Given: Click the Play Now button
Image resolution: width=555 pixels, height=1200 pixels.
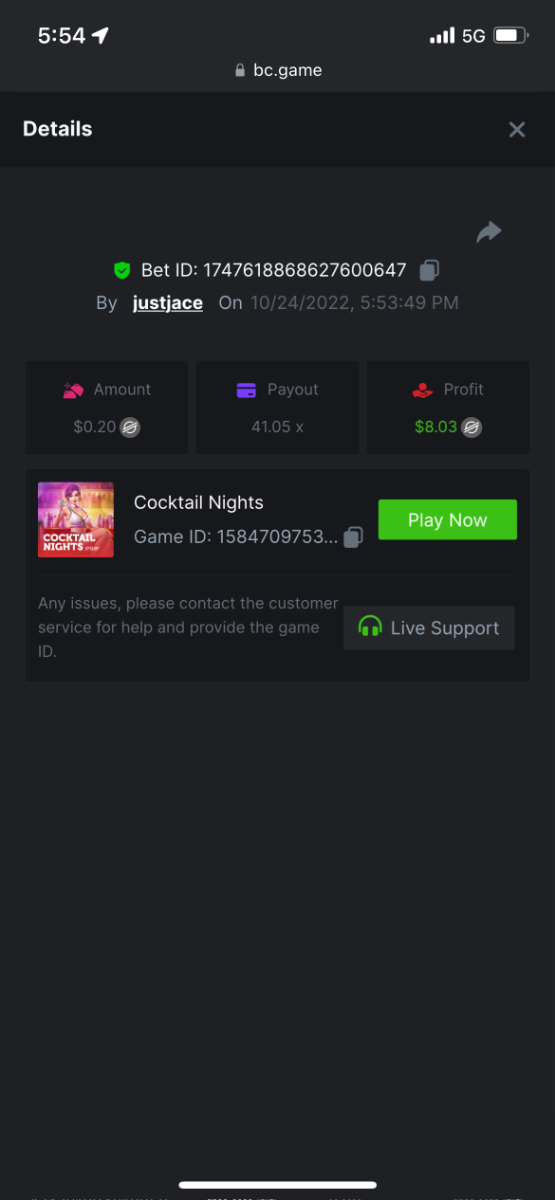Looking at the screenshot, I should [x=447, y=520].
